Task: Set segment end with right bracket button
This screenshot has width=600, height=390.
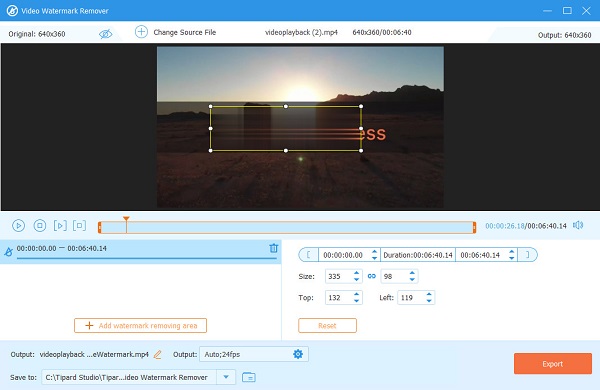Action: 527,255
